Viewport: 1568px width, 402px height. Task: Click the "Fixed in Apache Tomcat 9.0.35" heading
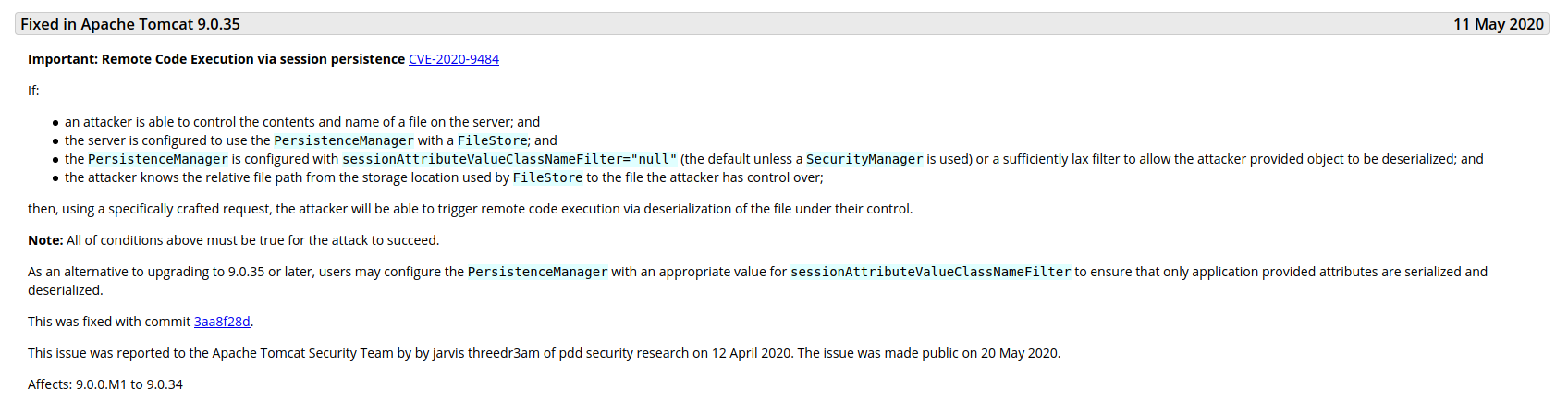(x=130, y=24)
